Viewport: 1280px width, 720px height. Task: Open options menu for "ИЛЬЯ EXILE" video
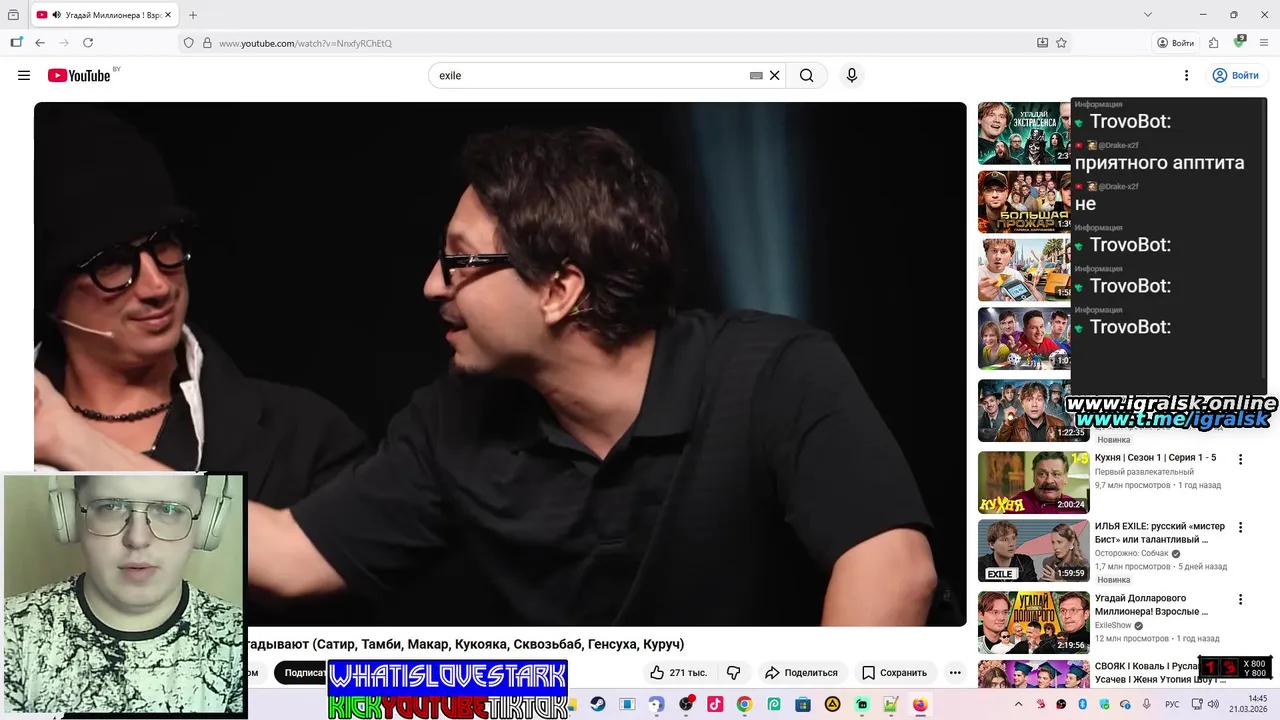pyautogui.click(x=1240, y=528)
